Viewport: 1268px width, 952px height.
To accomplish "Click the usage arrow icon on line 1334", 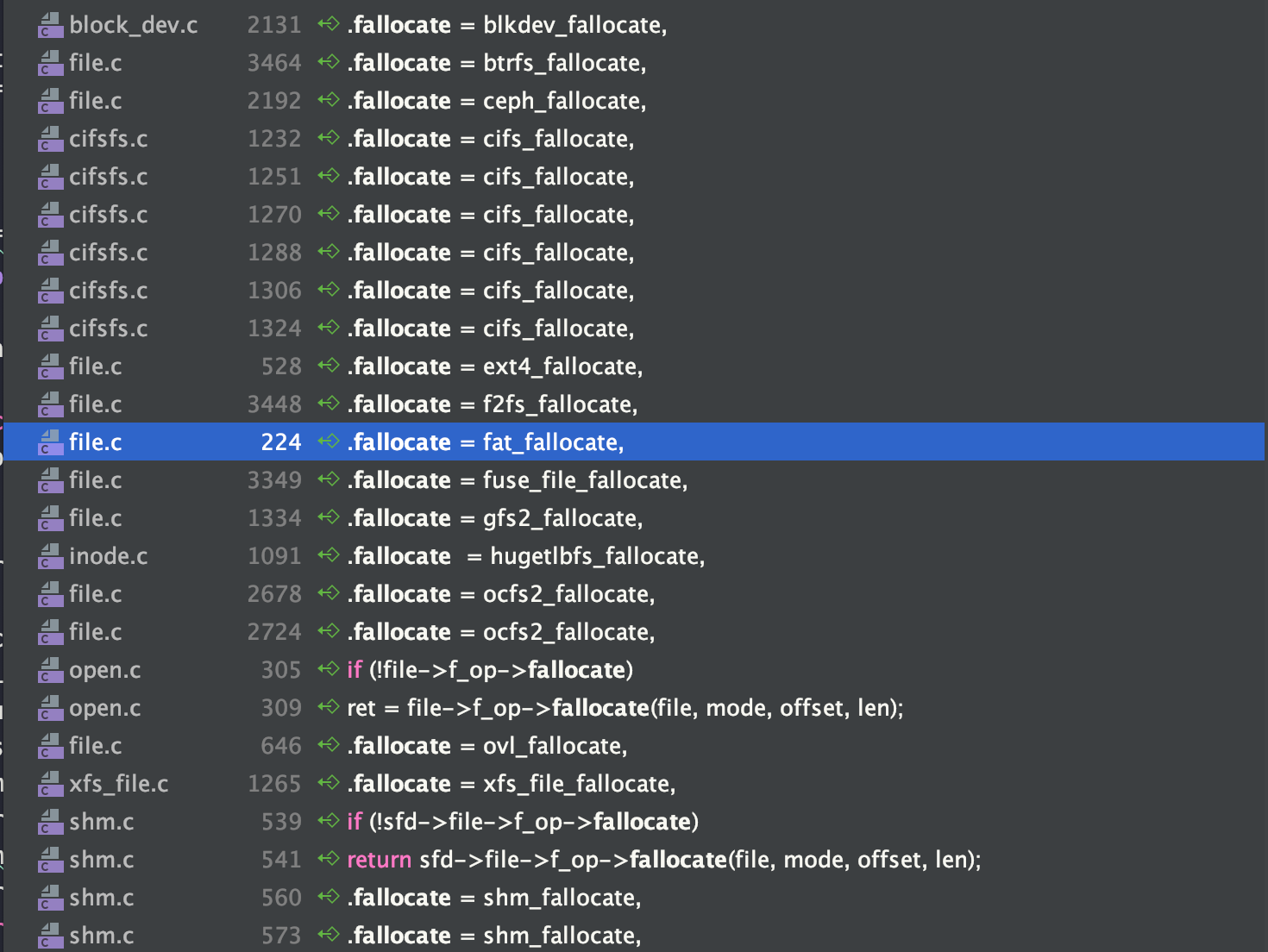I will 329,517.
